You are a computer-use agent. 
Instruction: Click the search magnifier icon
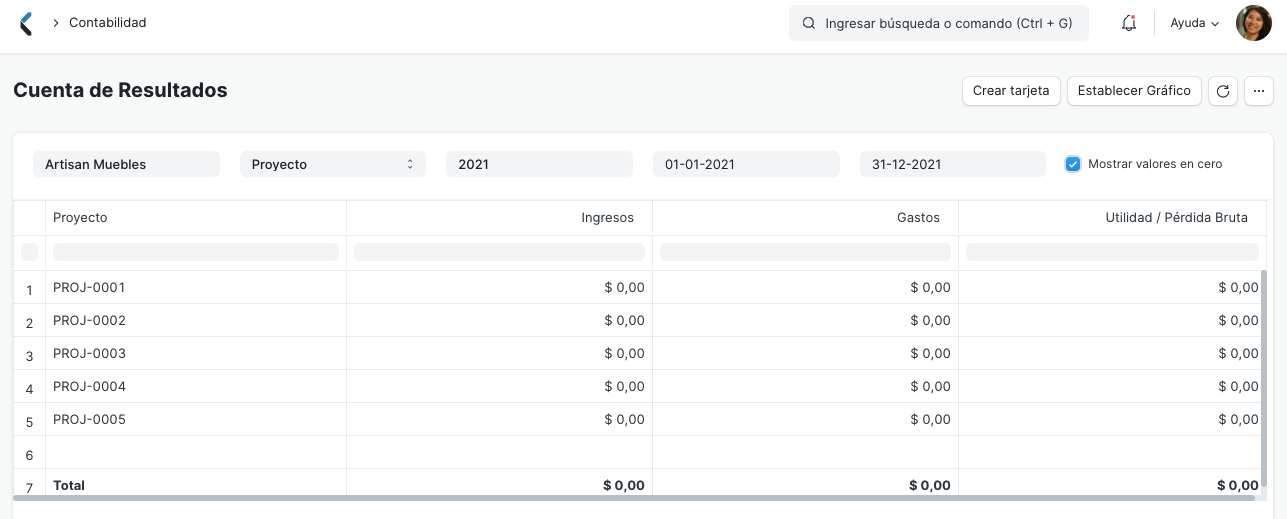[x=808, y=23]
